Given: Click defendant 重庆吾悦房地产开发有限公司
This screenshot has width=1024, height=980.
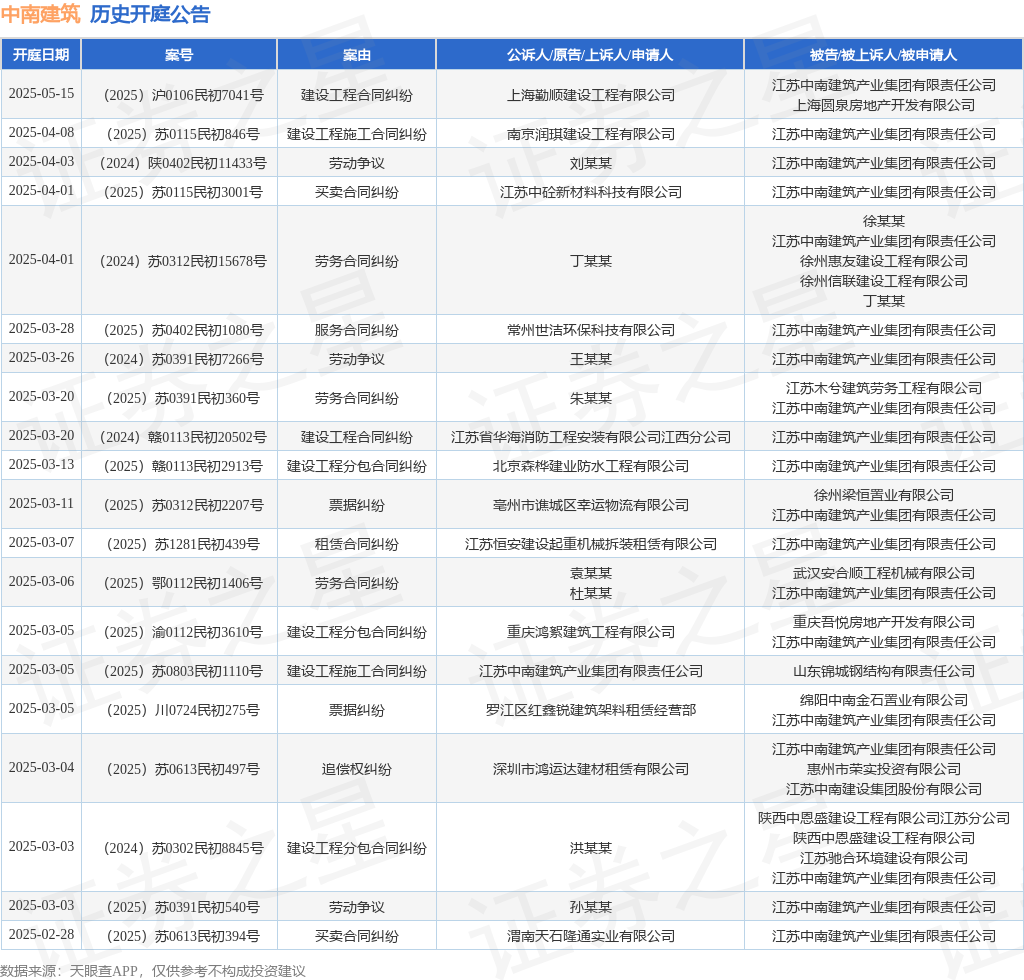Looking at the screenshot, I should pyautogui.click(x=884, y=622).
